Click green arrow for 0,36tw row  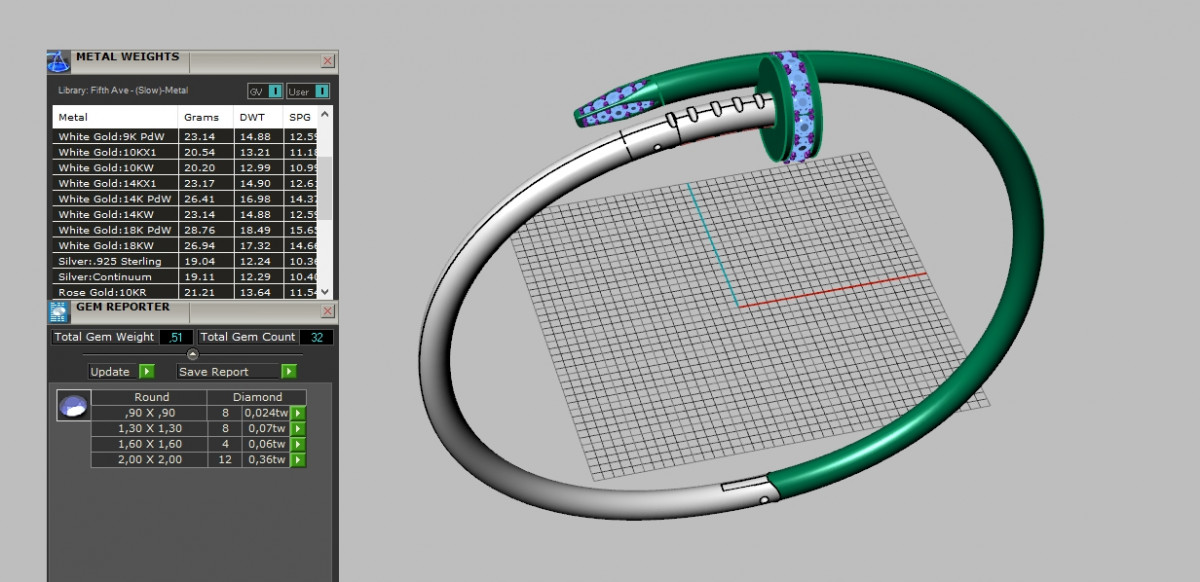(298, 460)
